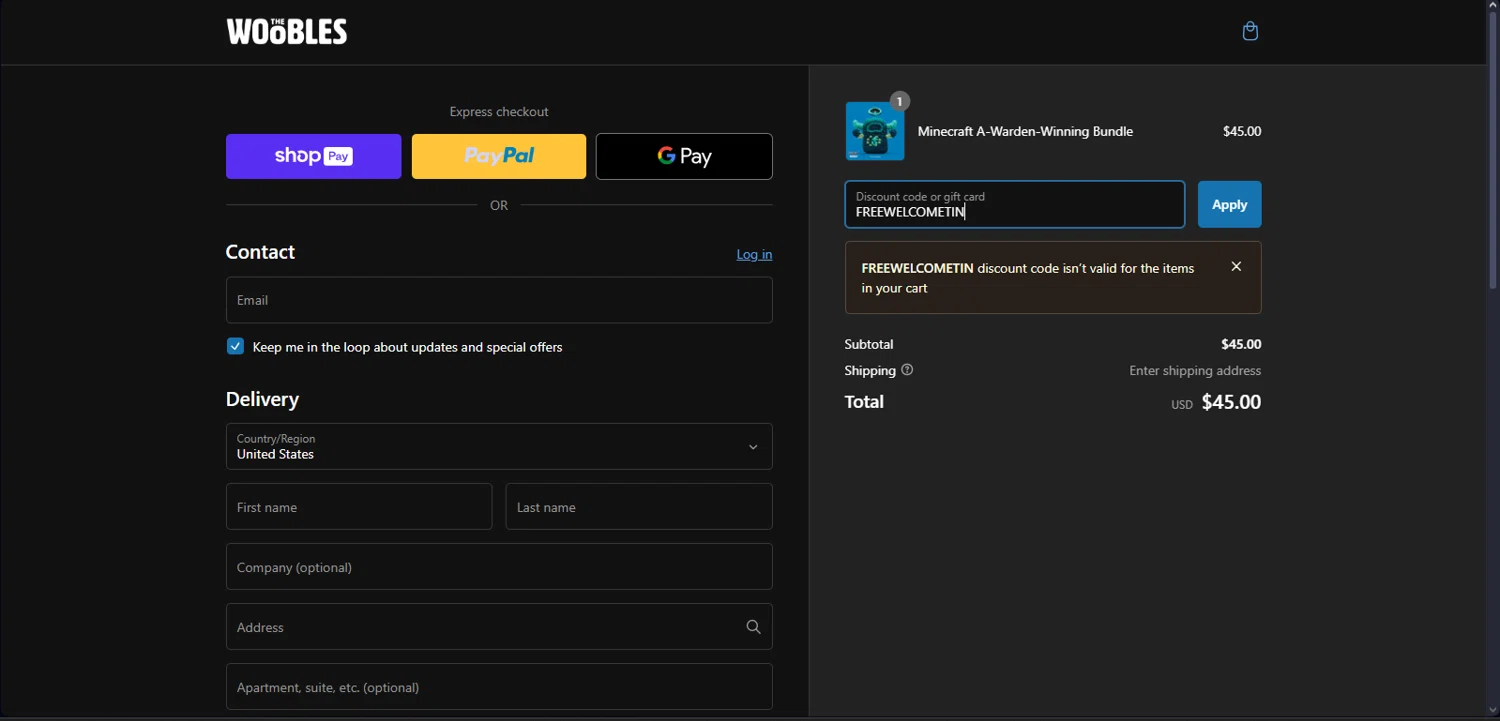
Task: Click the Woobles logo
Action: click(287, 32)
